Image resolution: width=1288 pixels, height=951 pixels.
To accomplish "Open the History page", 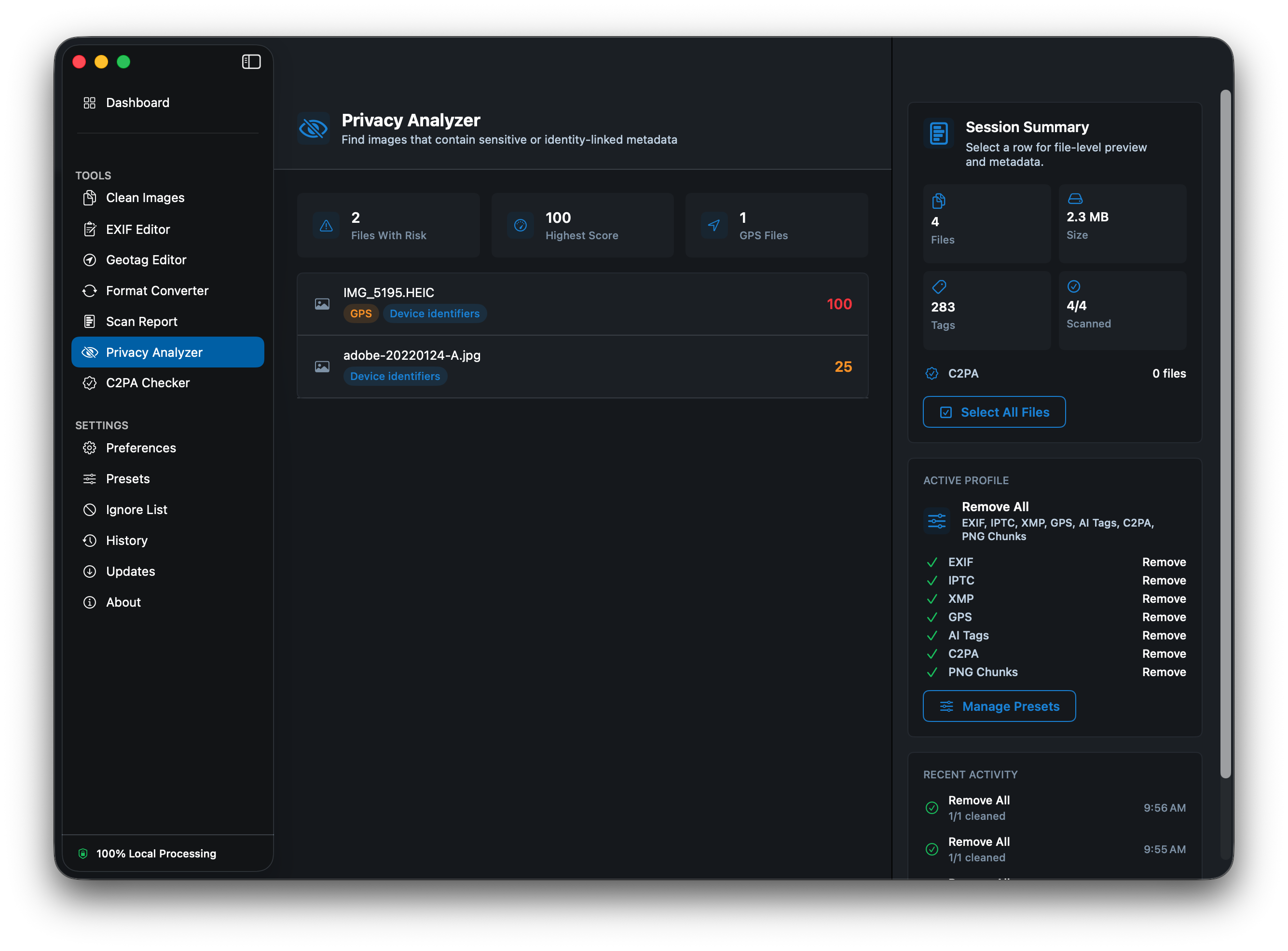I will pos(167,541).
